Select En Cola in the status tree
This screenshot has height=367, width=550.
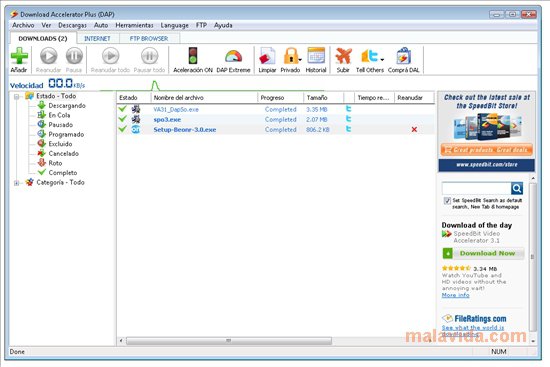coord(59,115)
